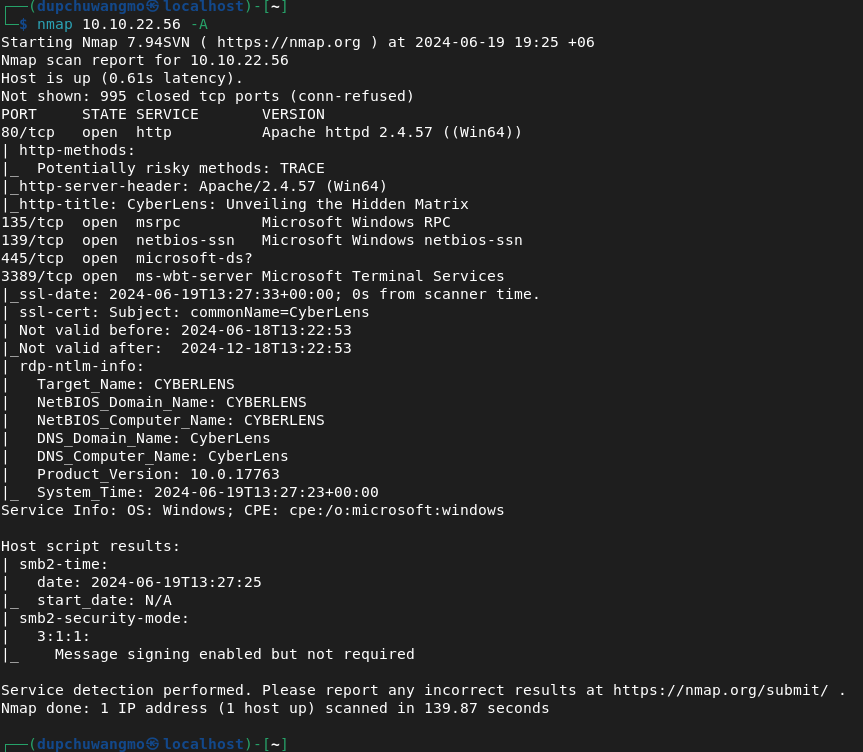The image size is (863, 752).
Task: Click the nmap command word in prompt
Action: point(54,25)
